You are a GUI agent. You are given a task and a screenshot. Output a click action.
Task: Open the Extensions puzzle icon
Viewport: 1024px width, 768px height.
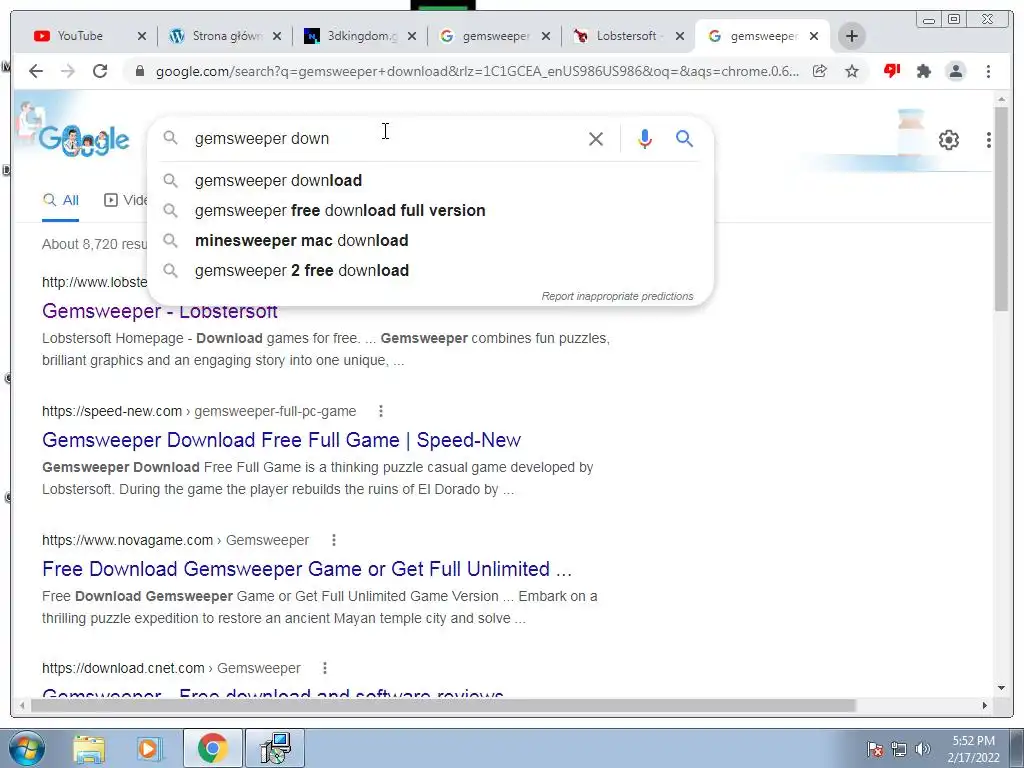(x=923, y=71)
